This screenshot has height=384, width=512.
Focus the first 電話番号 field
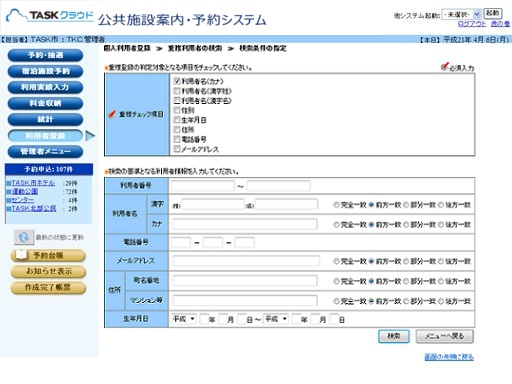click(x=181, y=242)
